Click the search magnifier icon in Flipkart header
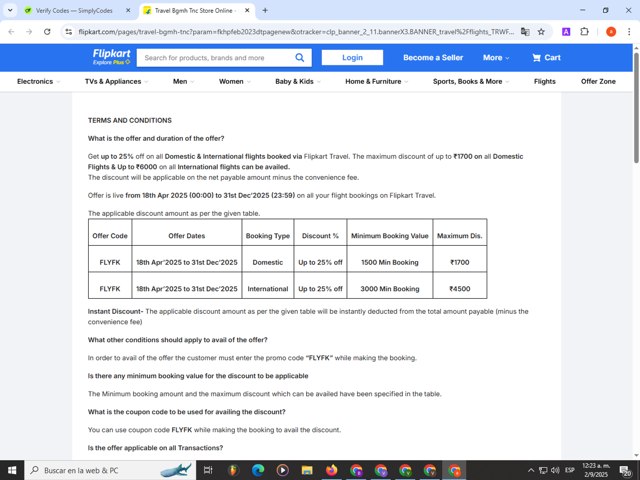The width and height of the screenshot is (640, 480). [300, 58]
